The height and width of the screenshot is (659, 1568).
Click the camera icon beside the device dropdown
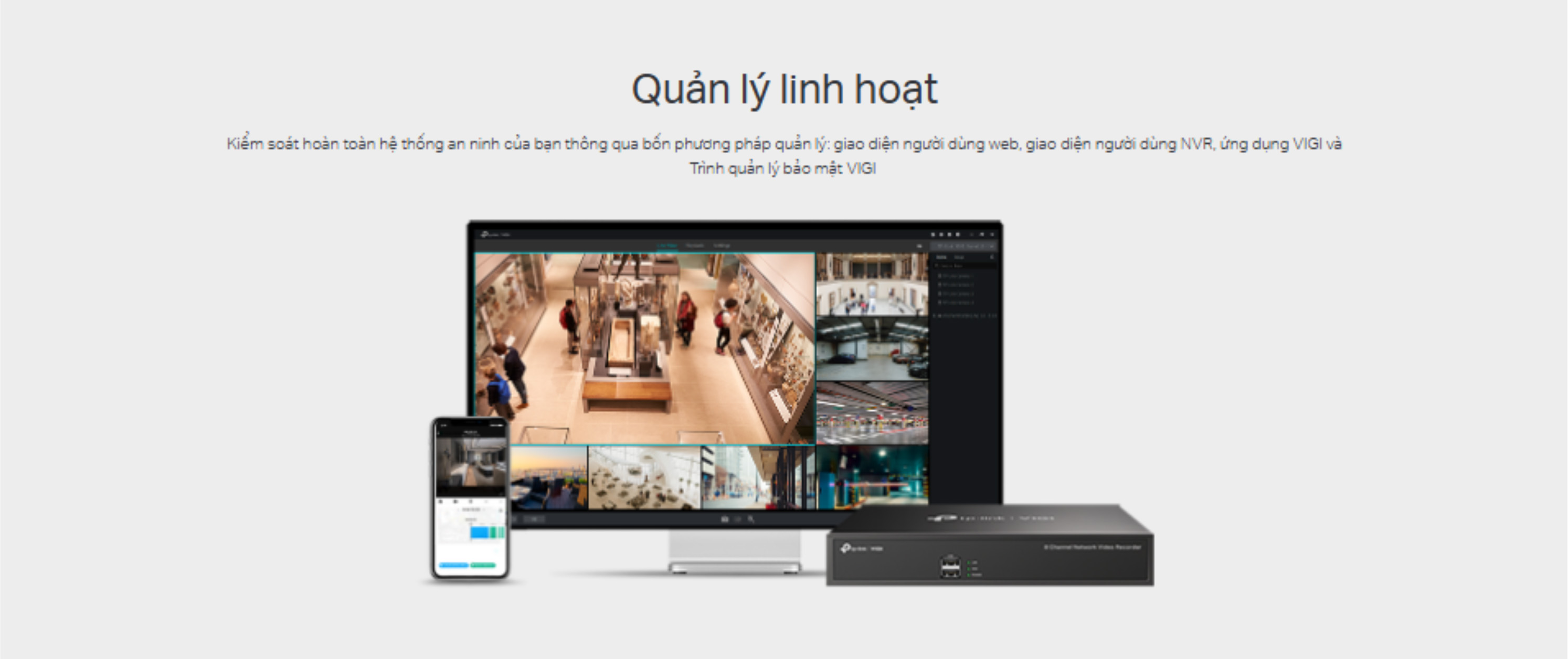point(919,246)
